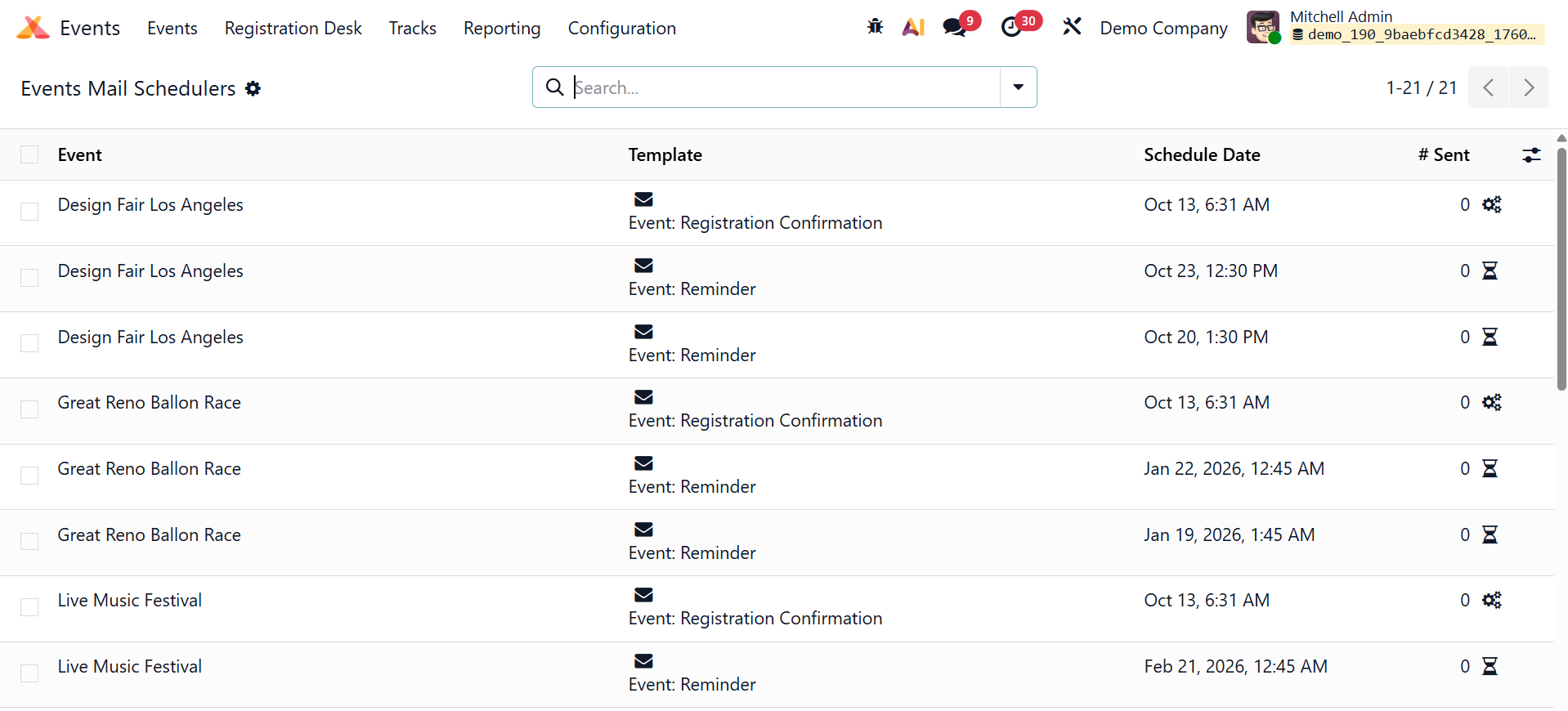Open the Configuration menu

point(621,28)
